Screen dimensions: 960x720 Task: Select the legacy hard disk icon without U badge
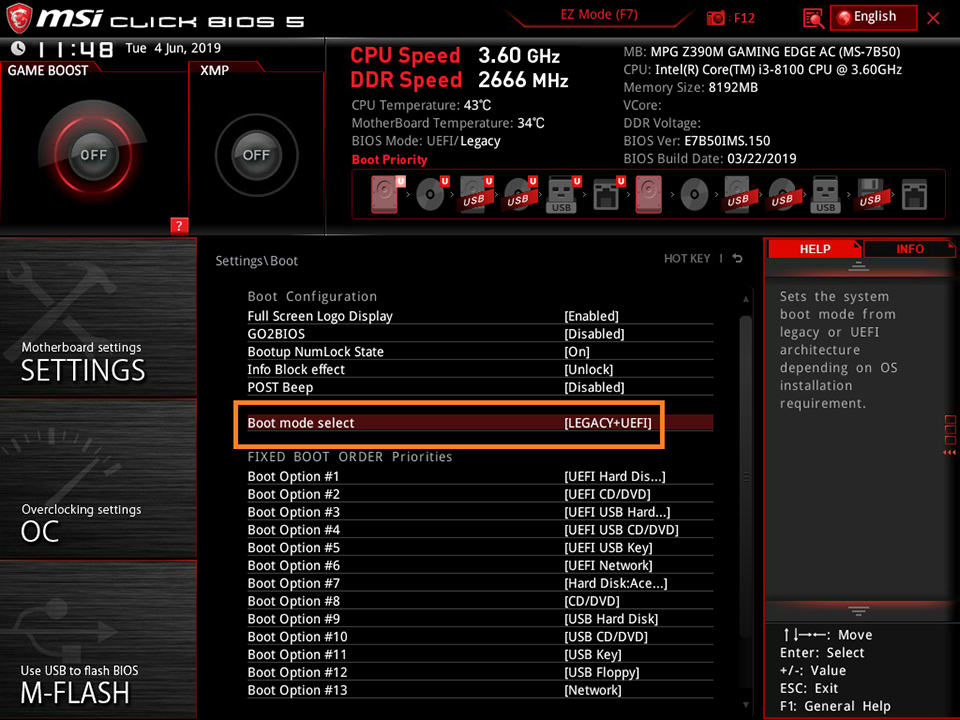pos(649,195)
